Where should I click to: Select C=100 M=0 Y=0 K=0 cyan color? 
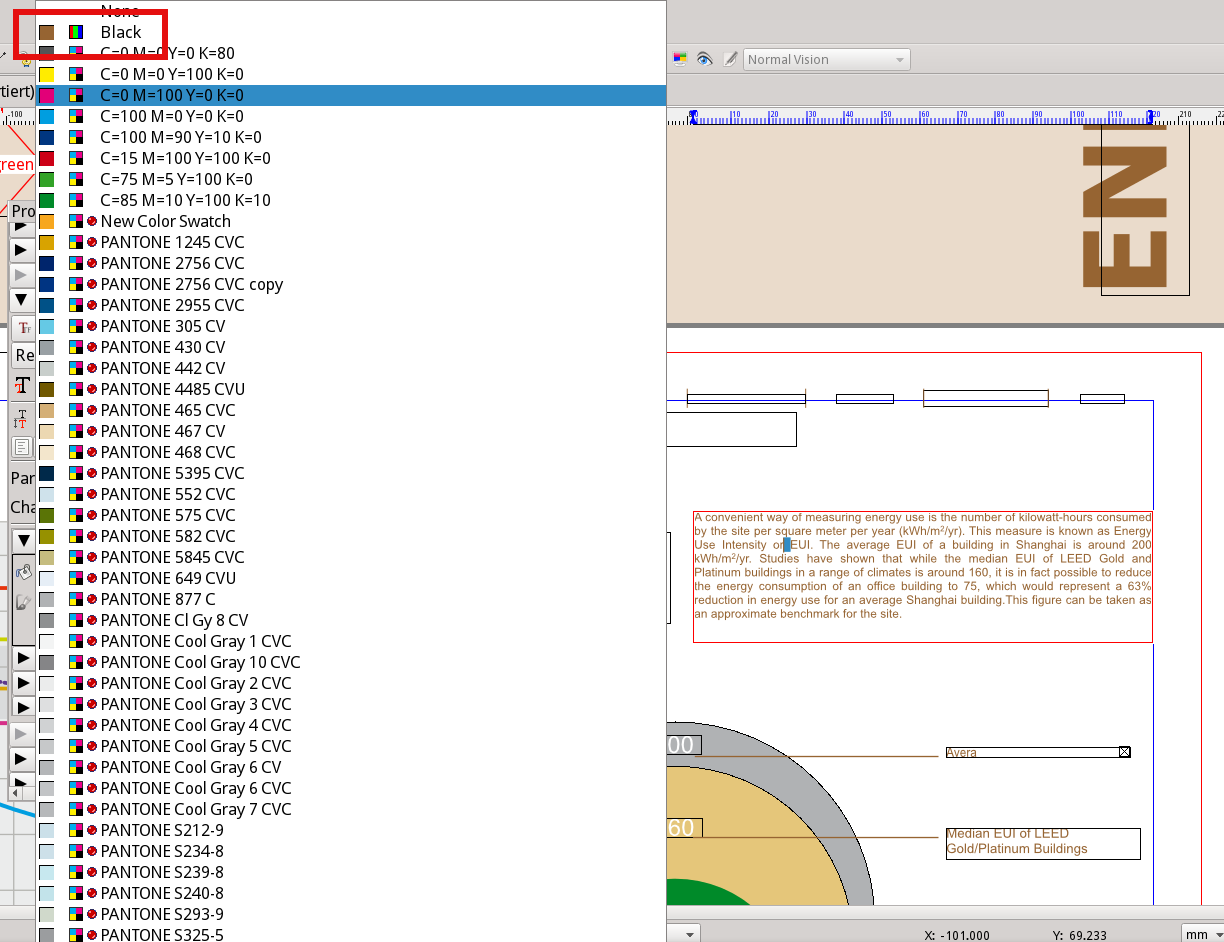point(171,116)
